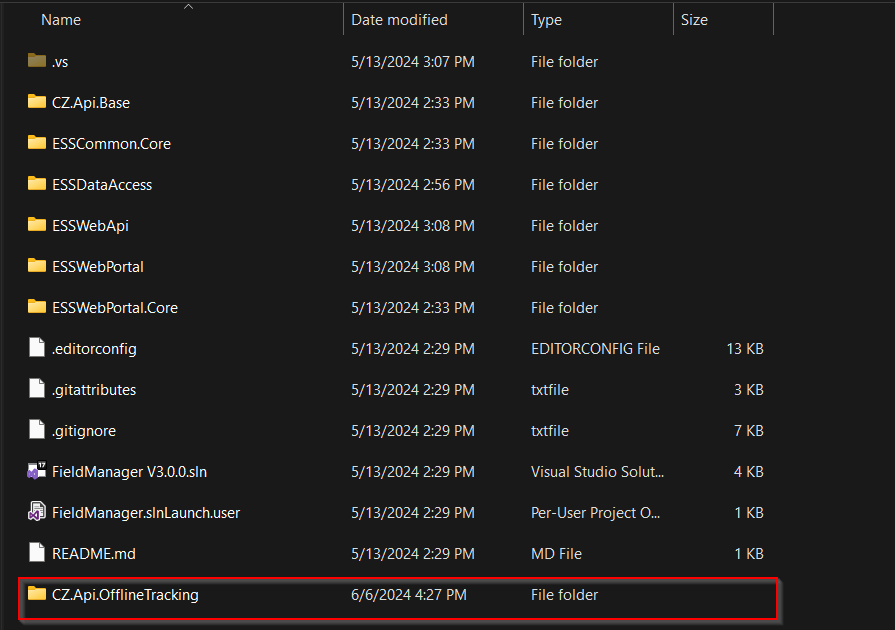Image resolution: width=895 pixels, height=630 pixels.
Task: Select the FieldManager.slnLaunch.user file icon
Action: [x=37, y=512]
